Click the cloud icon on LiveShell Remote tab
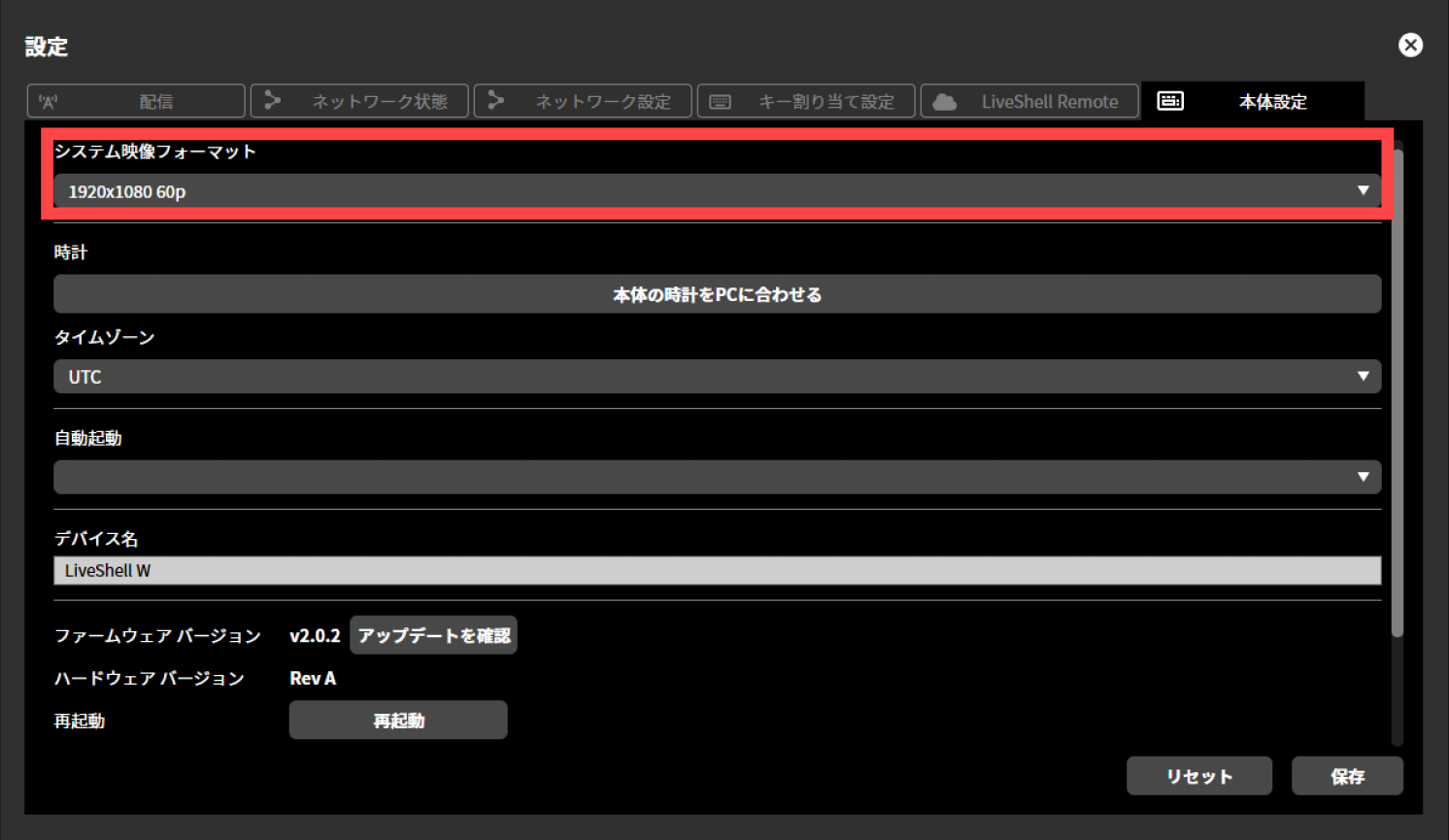The width and height of the screenshot is (1449, 840). click(942, 100)
